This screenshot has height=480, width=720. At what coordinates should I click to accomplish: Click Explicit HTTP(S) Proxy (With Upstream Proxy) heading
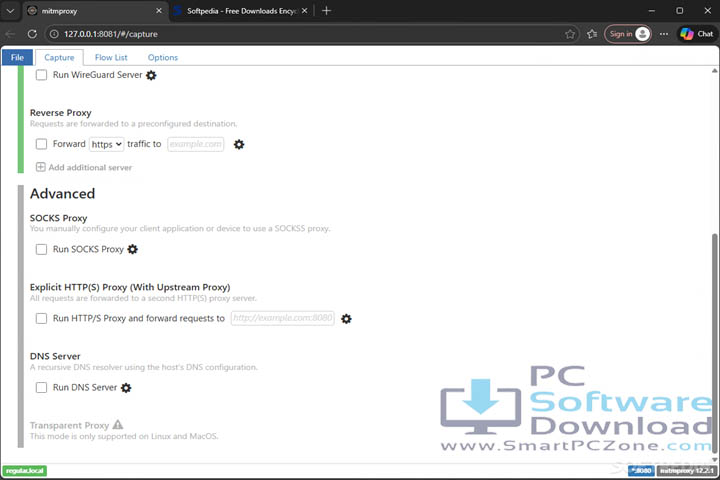pyautogui.click(x=130, y=287)
